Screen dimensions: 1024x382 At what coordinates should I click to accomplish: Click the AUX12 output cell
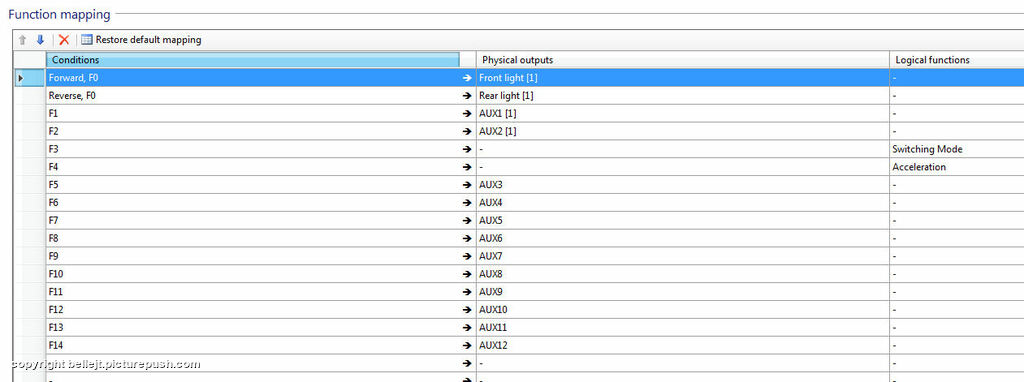point(683,345)
